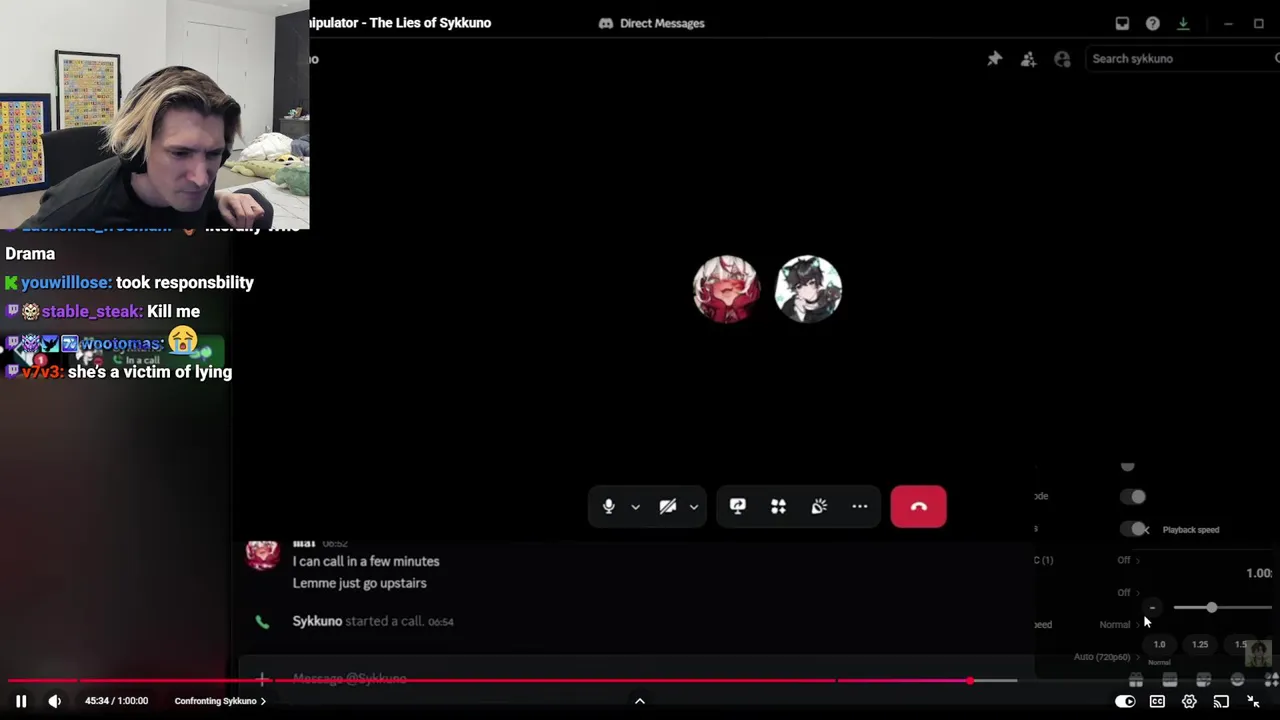Show user profile icon
The height and width of the screenshot is (720, 1280).
(x=1062, y=59)
